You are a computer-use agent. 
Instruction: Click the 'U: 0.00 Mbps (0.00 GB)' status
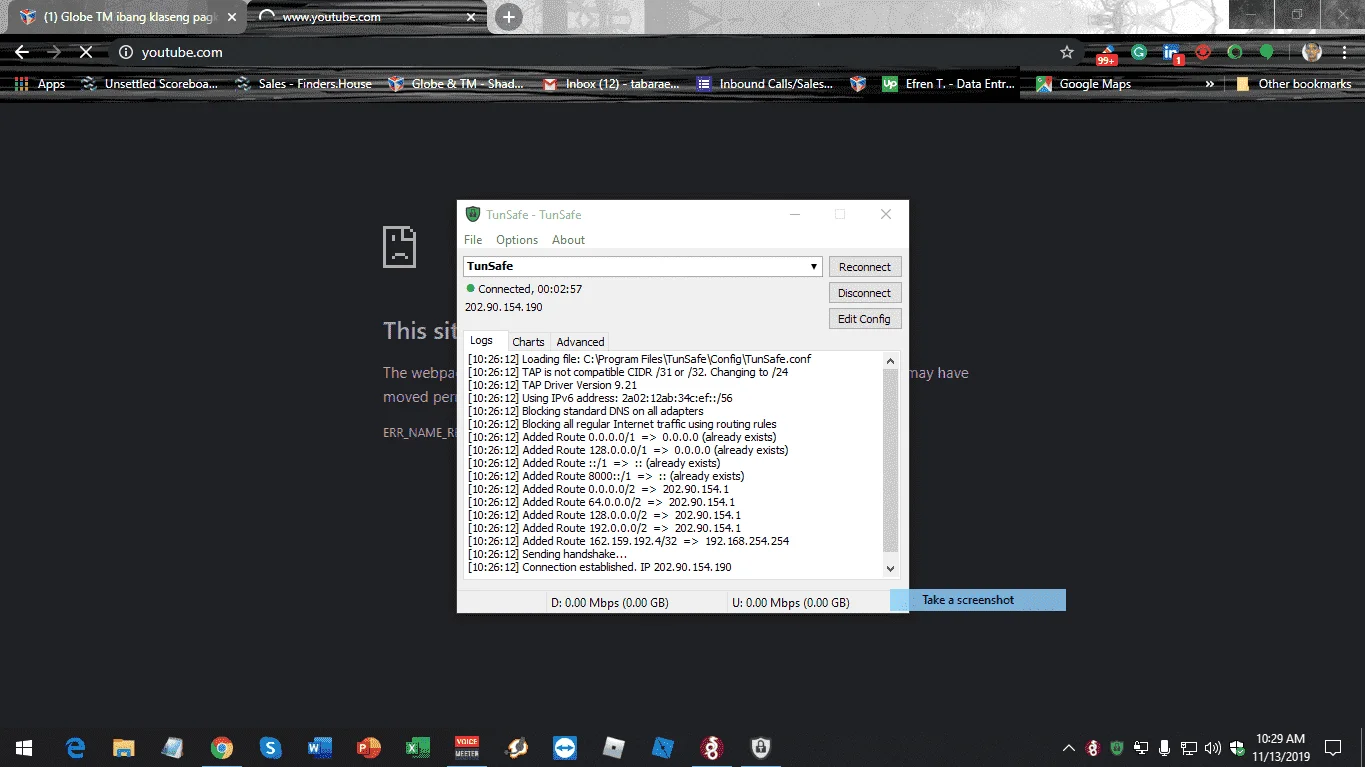coord(791,602)
